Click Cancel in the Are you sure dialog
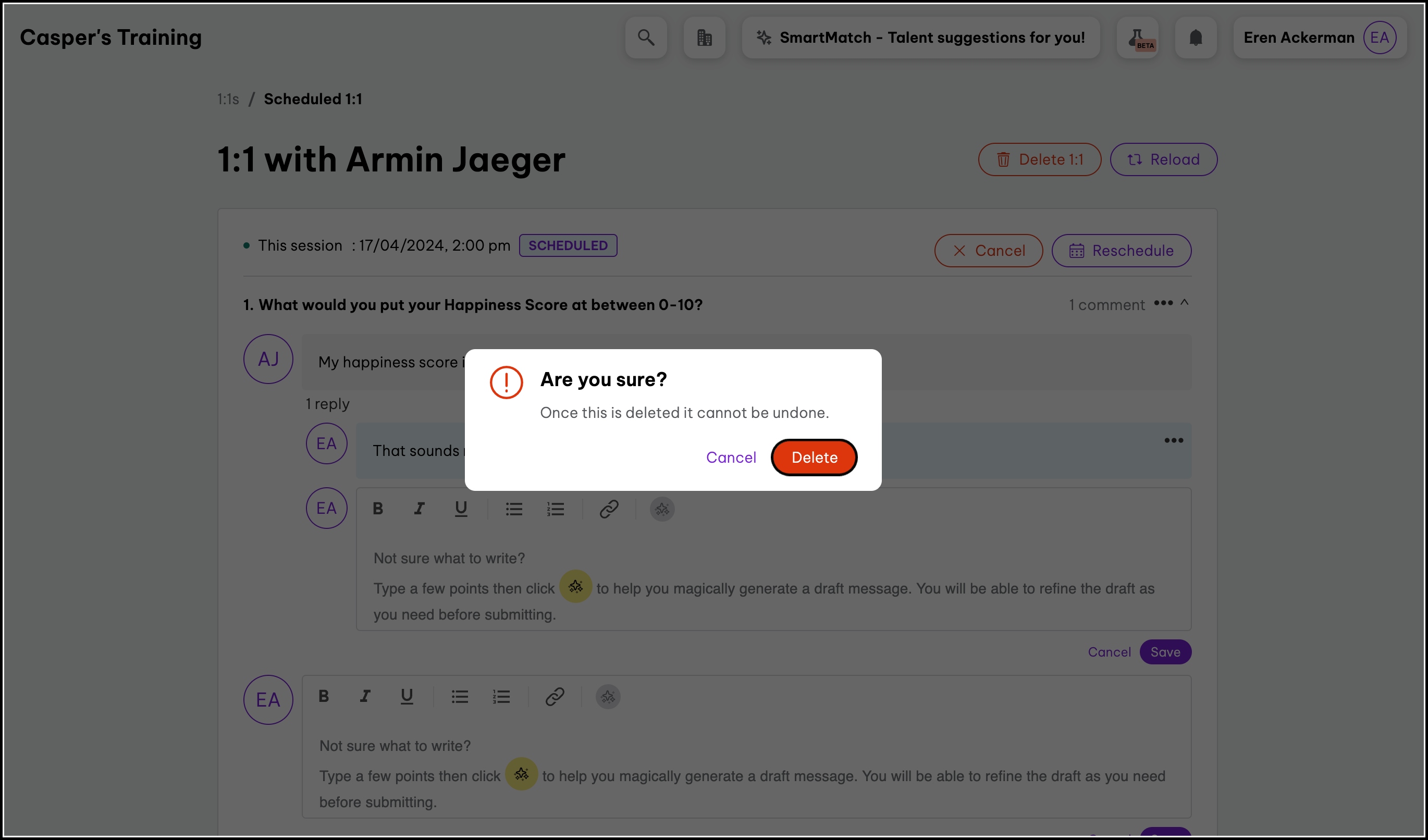Screen dimensions: 1428x840 (731, 457)
